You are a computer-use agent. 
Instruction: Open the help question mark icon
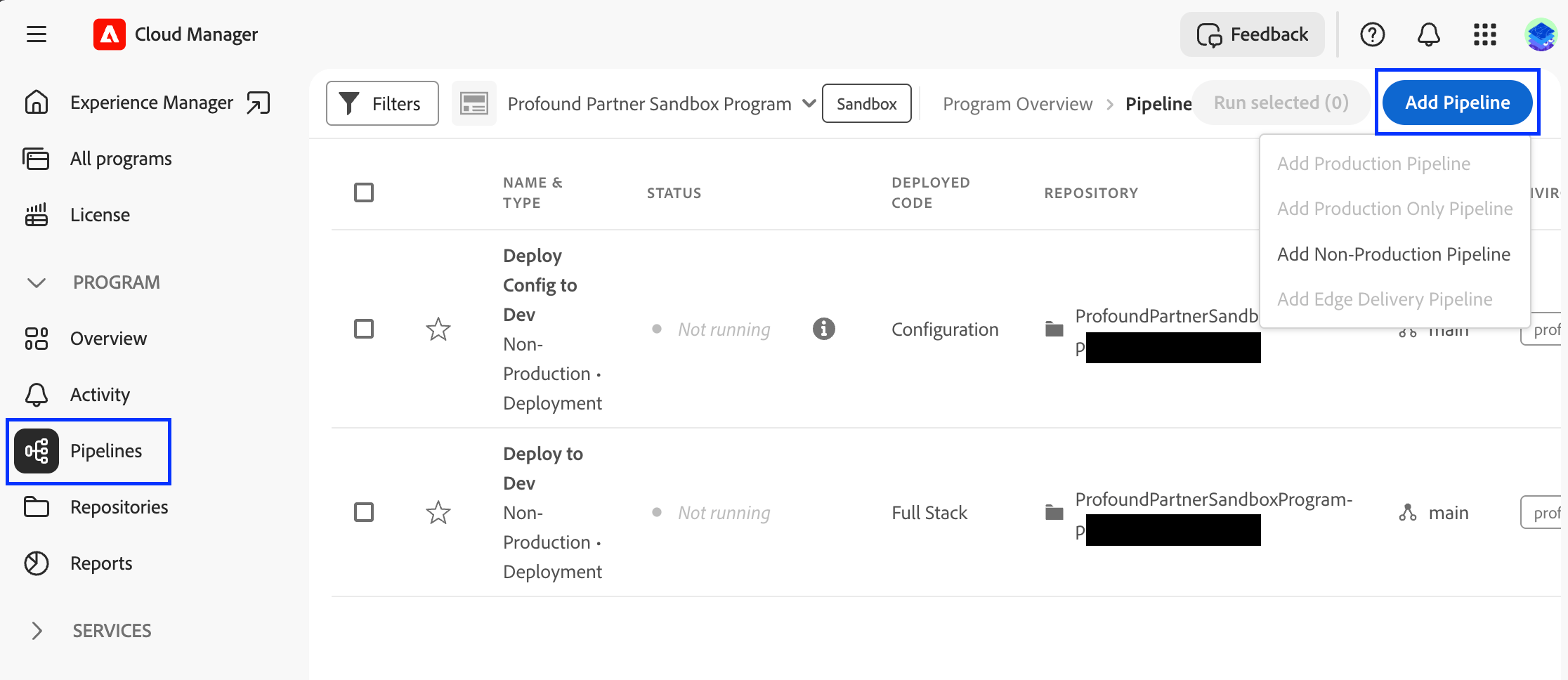point(1372,34)
